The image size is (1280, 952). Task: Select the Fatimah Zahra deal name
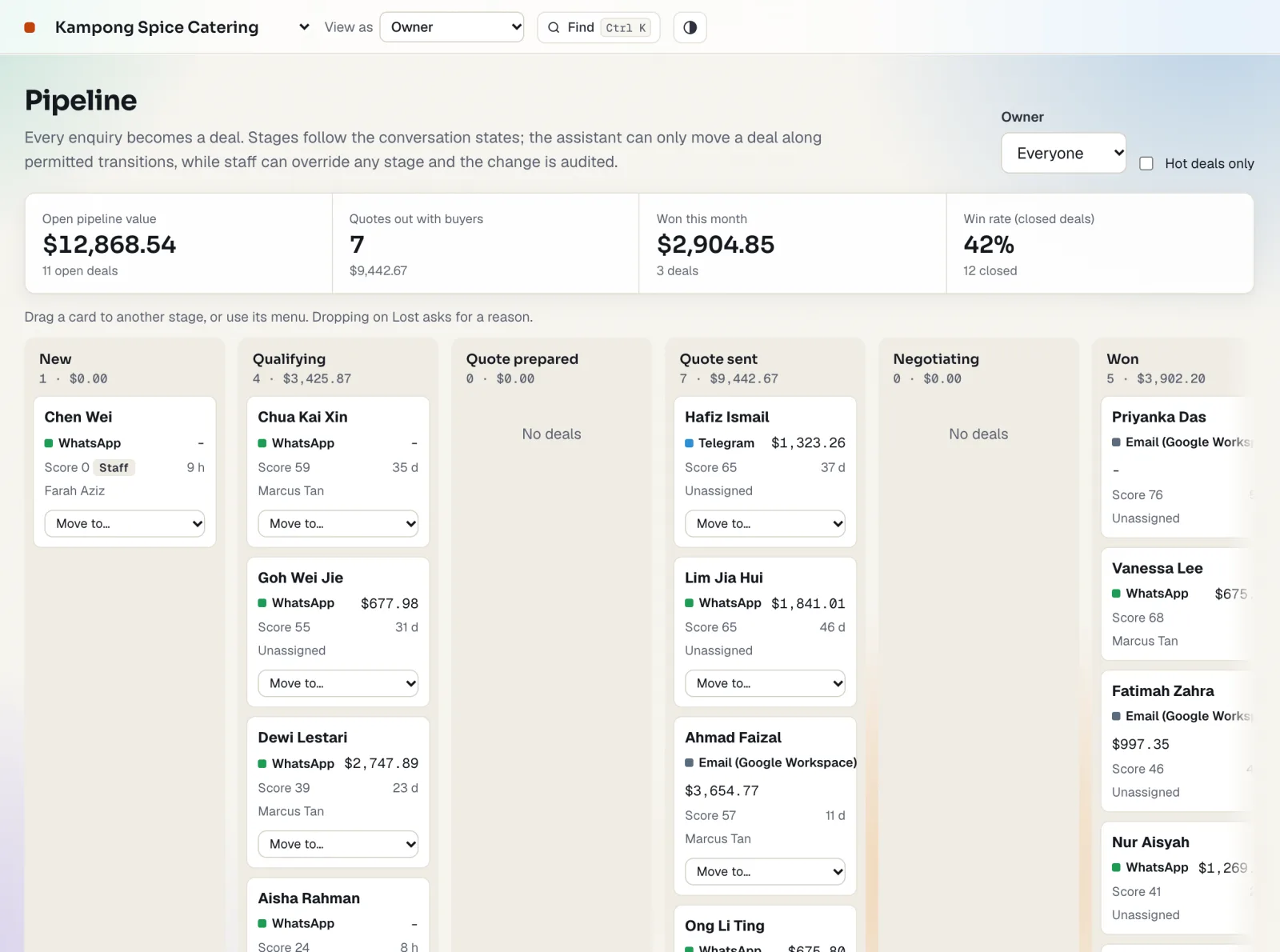pos(1162,690)
